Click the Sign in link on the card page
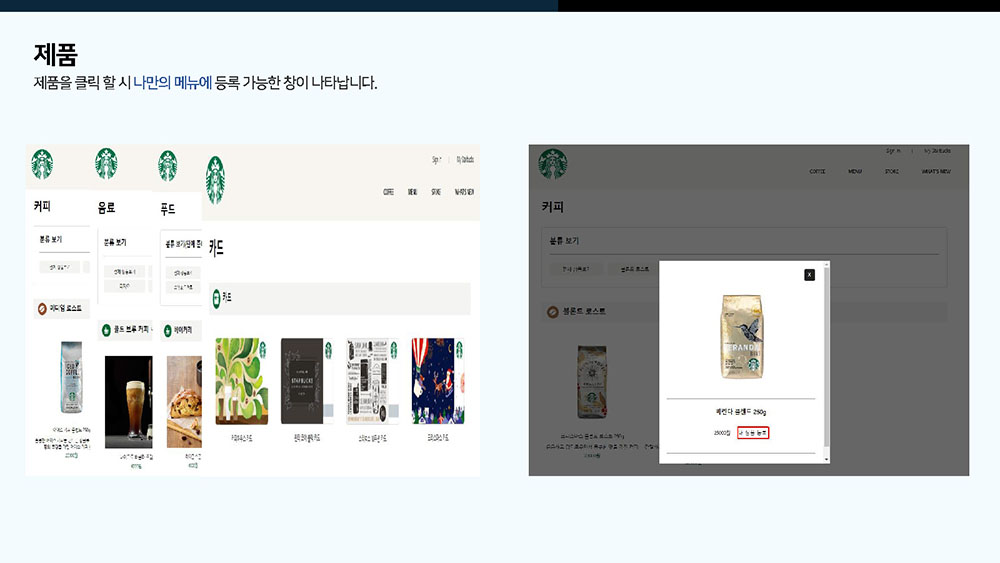This screenshot has height=563, width=1000. [x=437, y=160]
